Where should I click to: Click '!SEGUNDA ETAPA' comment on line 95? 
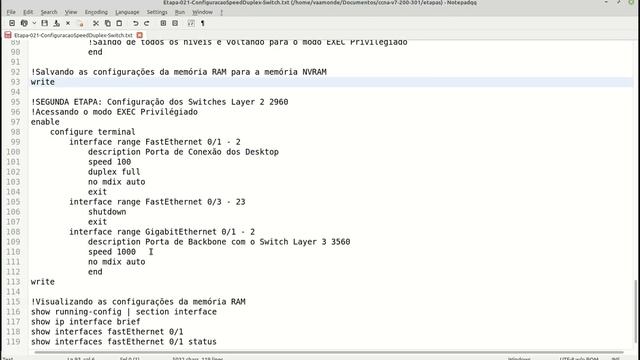coord(159,102)
